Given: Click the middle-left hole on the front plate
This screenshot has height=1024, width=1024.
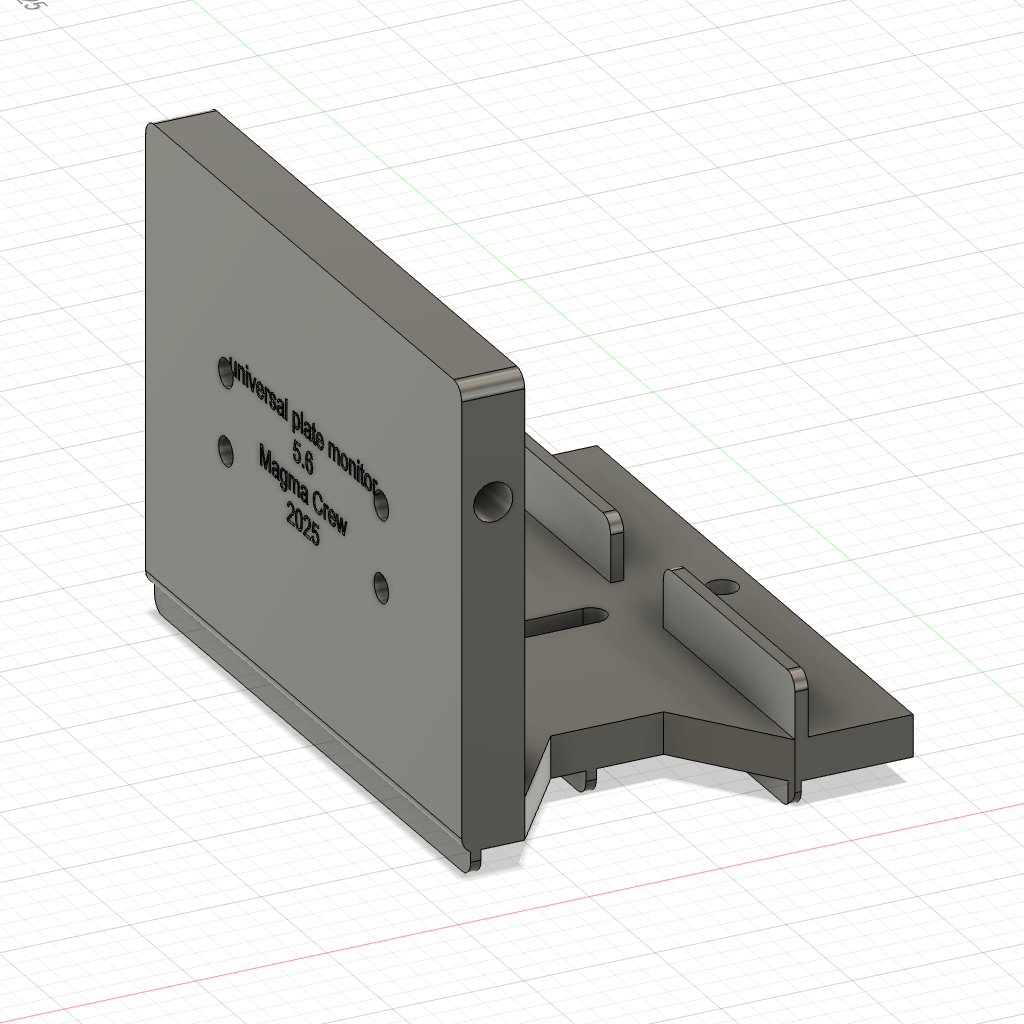Looking at the screenshot, I should (226, 449).
